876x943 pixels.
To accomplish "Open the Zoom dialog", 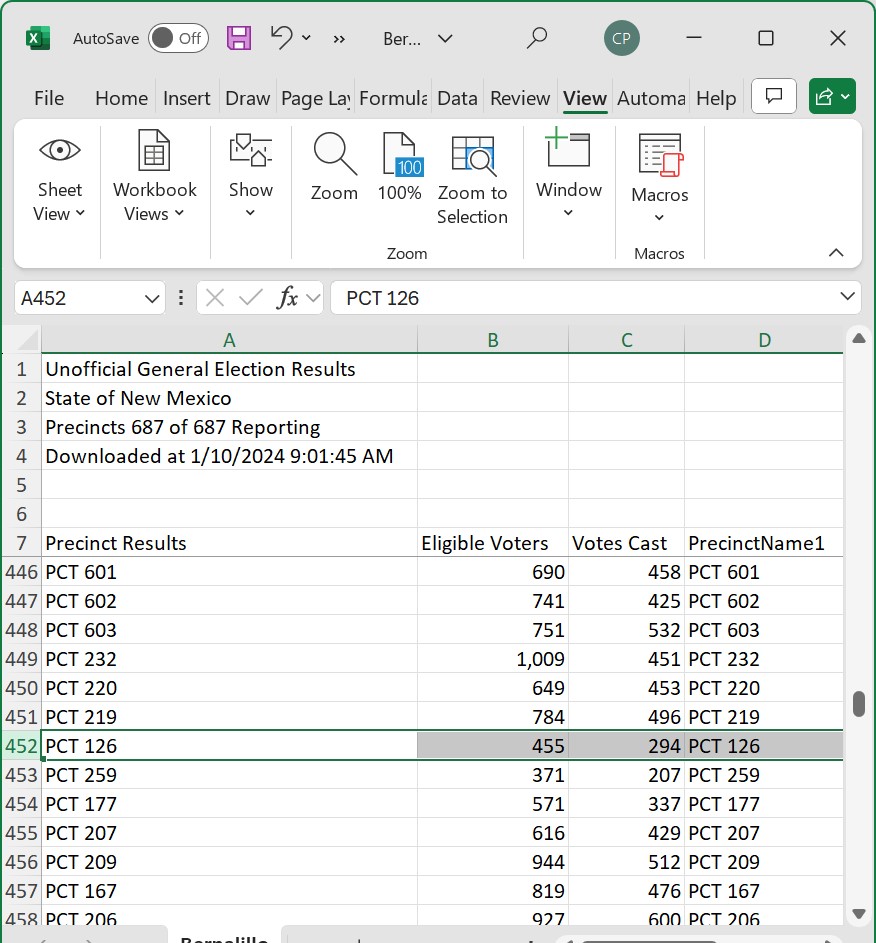I will (334, 168).
